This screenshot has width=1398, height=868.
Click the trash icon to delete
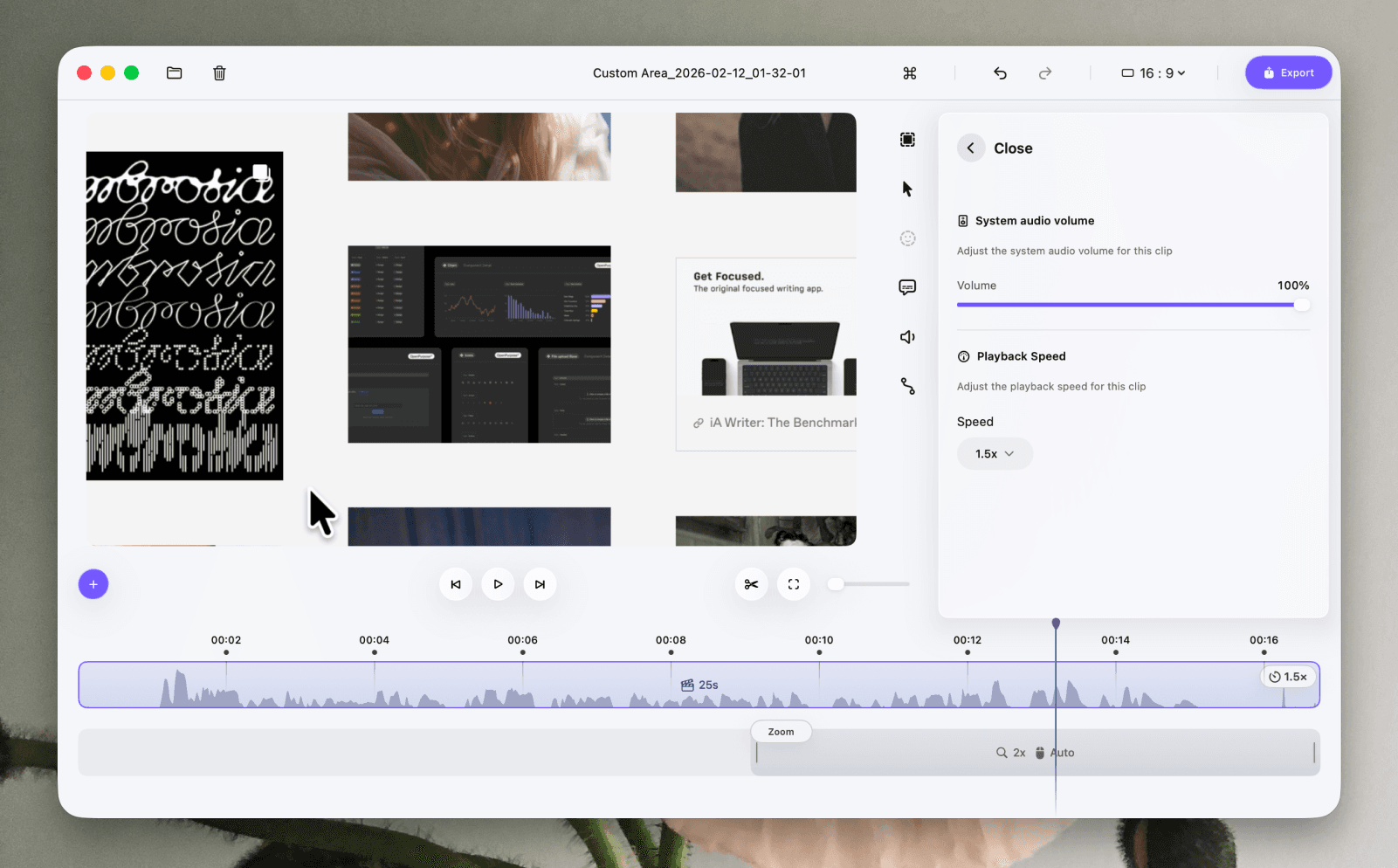point(219,72)
